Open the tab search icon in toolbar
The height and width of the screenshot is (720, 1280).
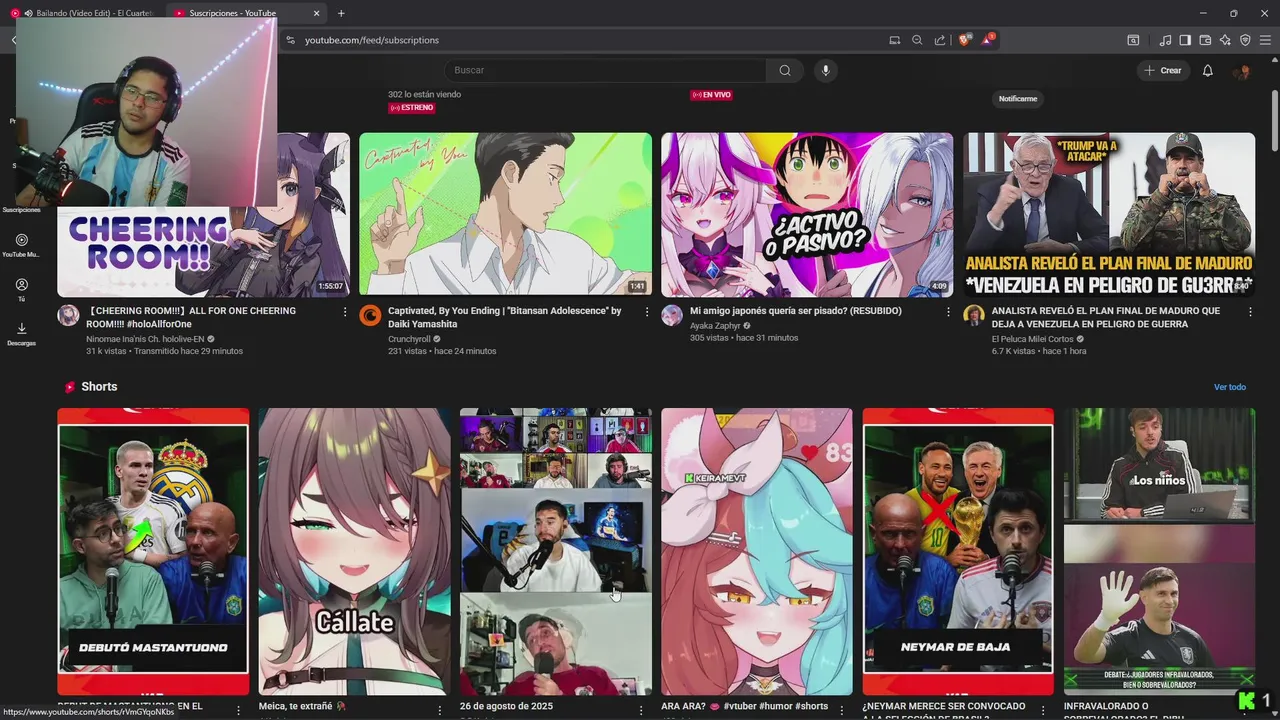pyautogui.click(x=1133, y=40)
